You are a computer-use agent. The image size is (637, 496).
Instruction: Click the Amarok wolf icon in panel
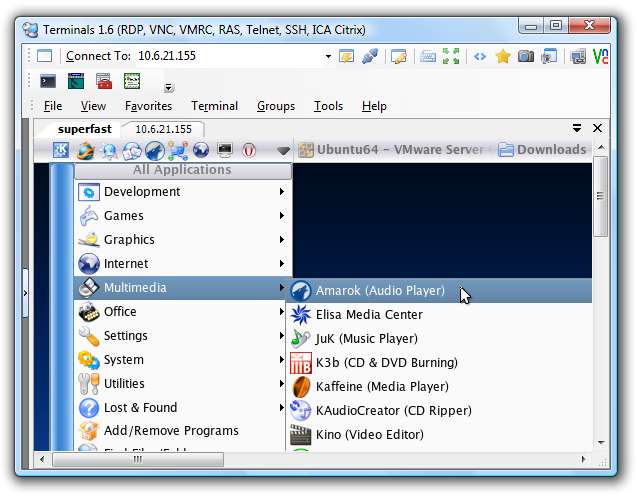[155, 151]
